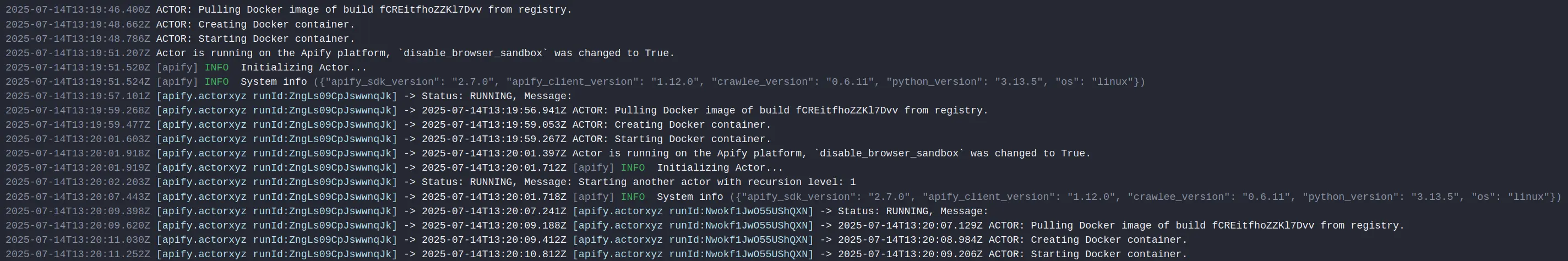Click the 13:19:48.662Z "Creating Docker container" message

tap(276, 24)
